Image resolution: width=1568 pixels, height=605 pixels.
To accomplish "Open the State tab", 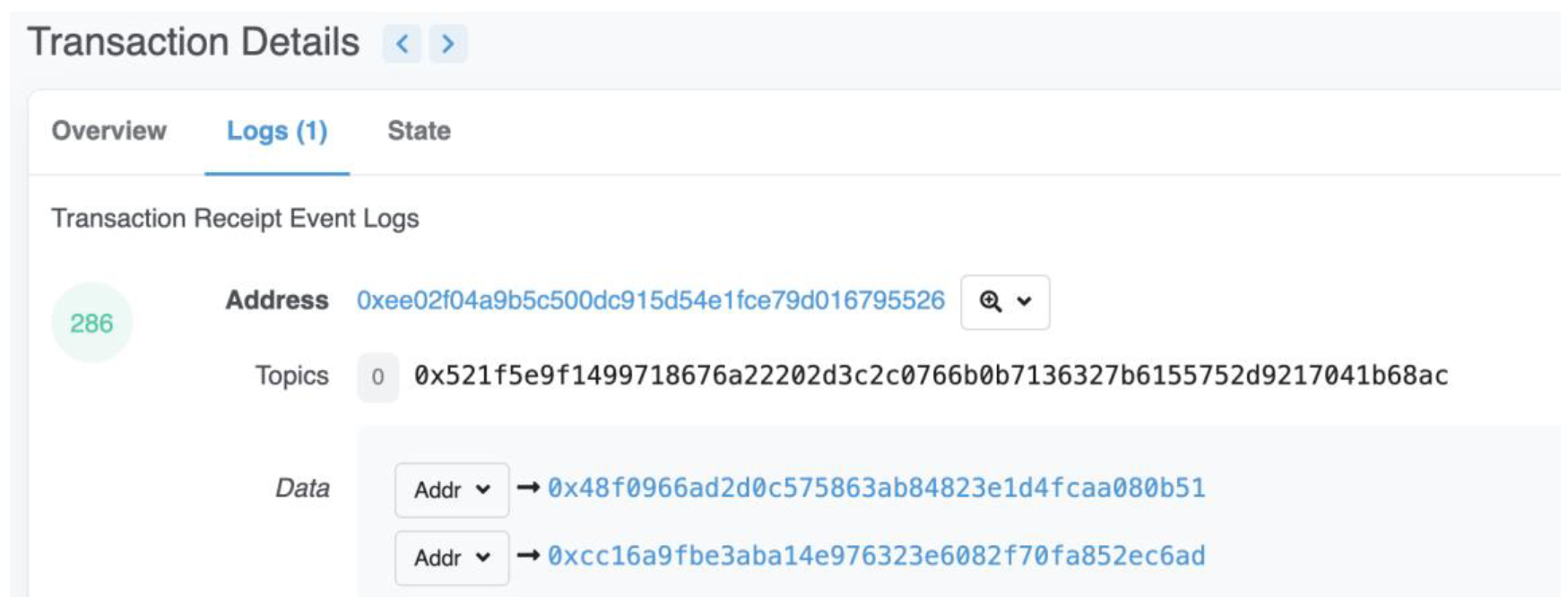I will click(419, 131).
